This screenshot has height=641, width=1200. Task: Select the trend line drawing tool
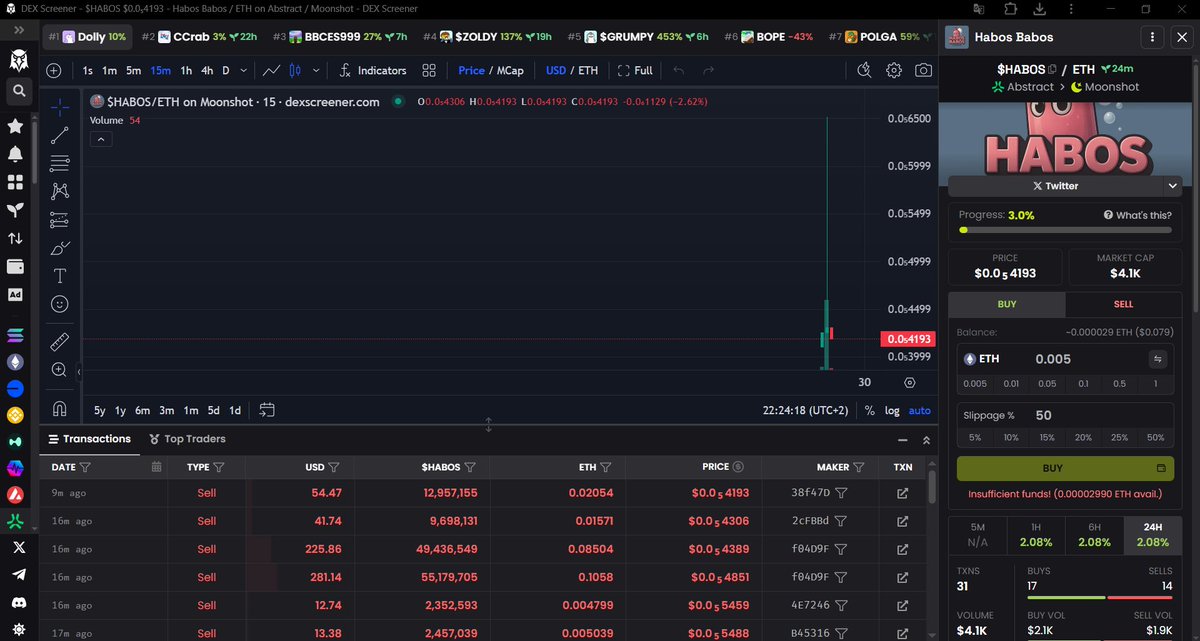[x=60, y=135]
